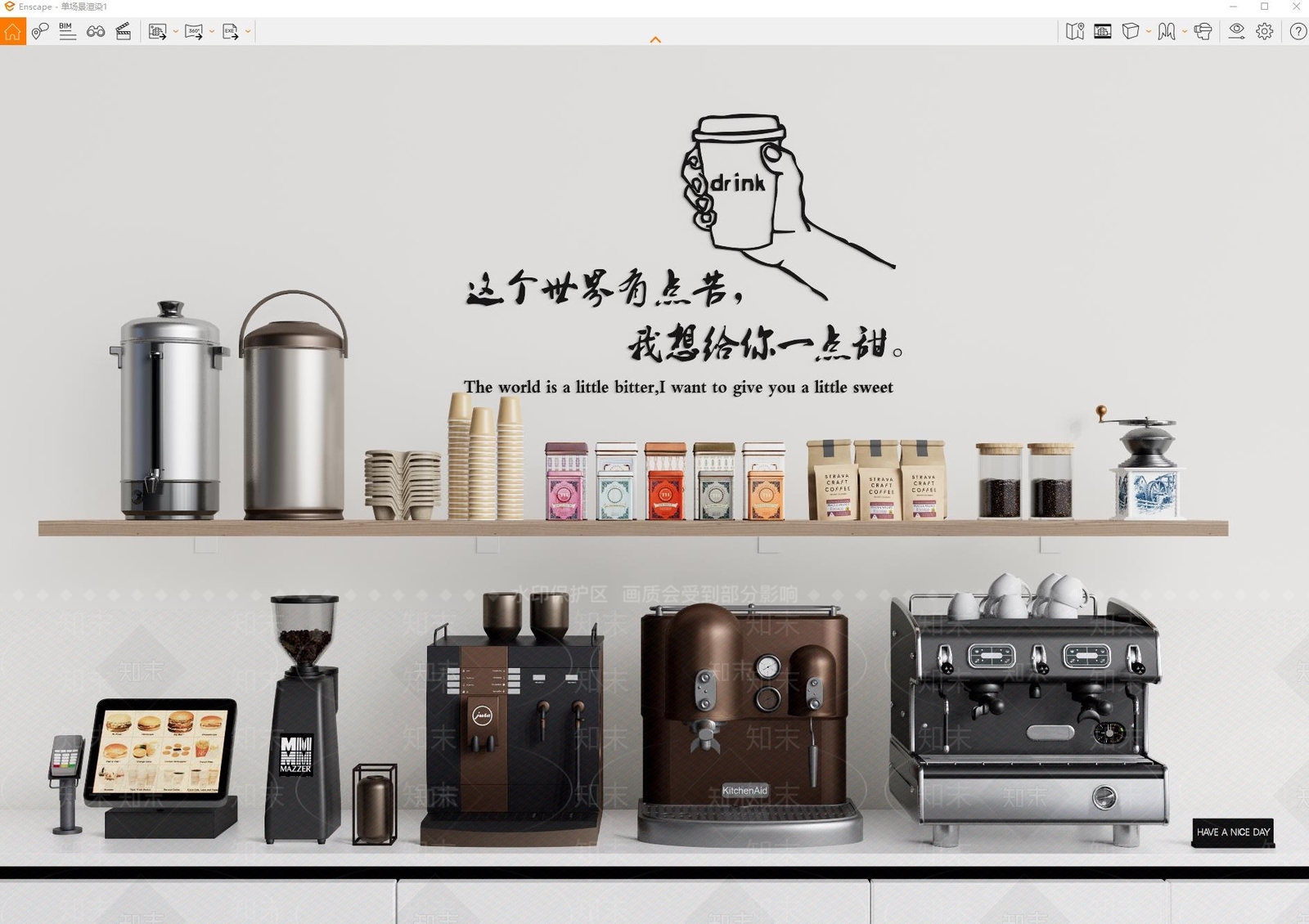
Task: Toggle the safe frame icon
Action: (1103, 31)
